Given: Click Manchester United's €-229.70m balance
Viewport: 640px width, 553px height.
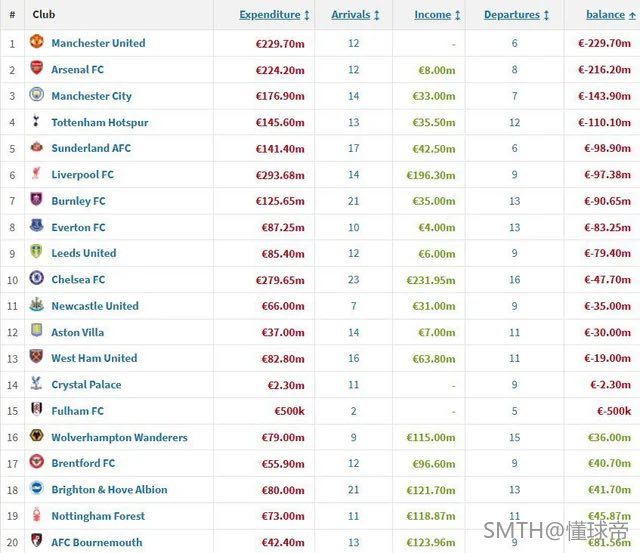Looking at the screenshot, I should [604, 43].
